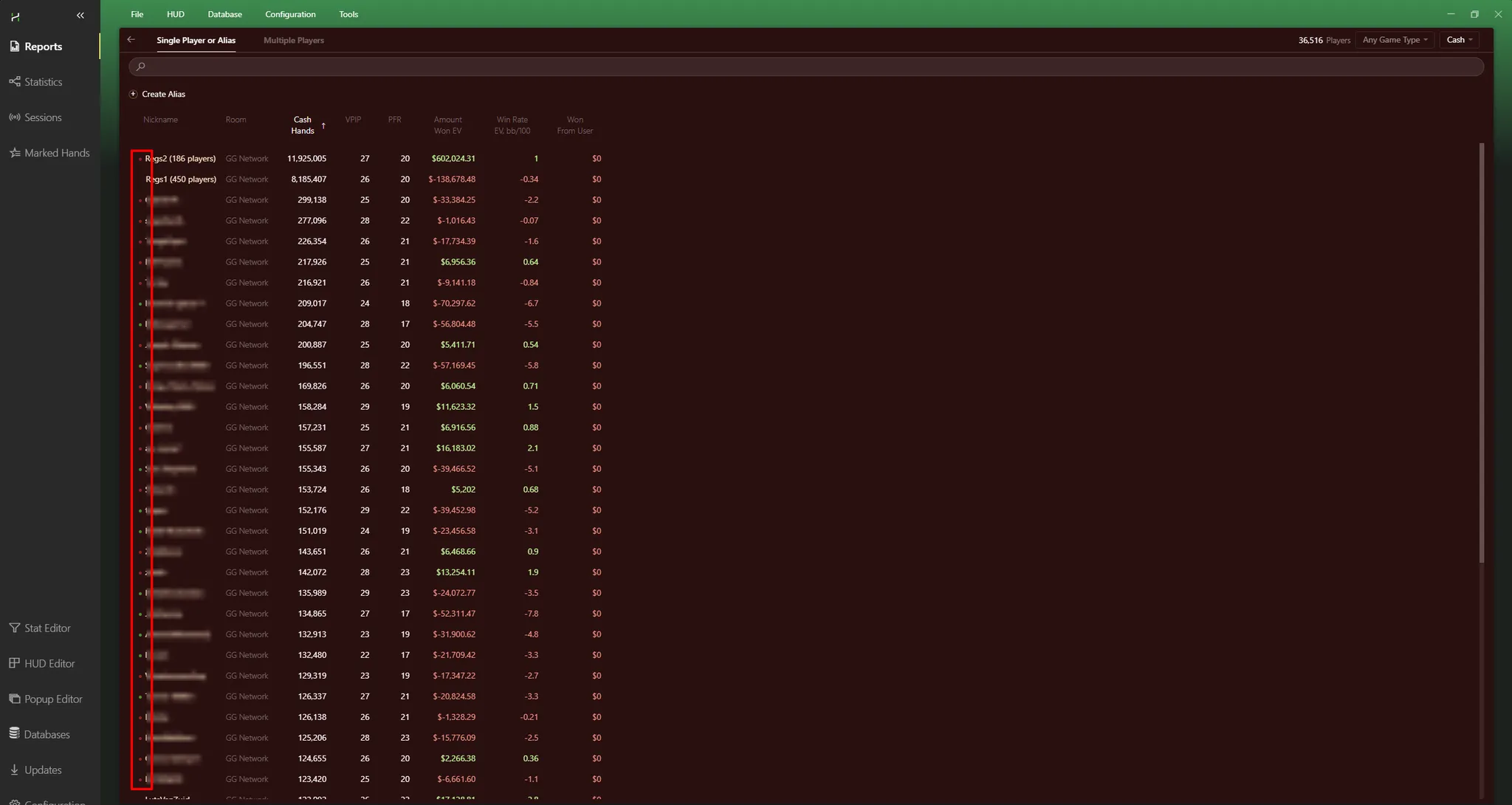The image size is (1512, 805).
Task: Click the Reports sidebar icon
Action: (15, 47)
